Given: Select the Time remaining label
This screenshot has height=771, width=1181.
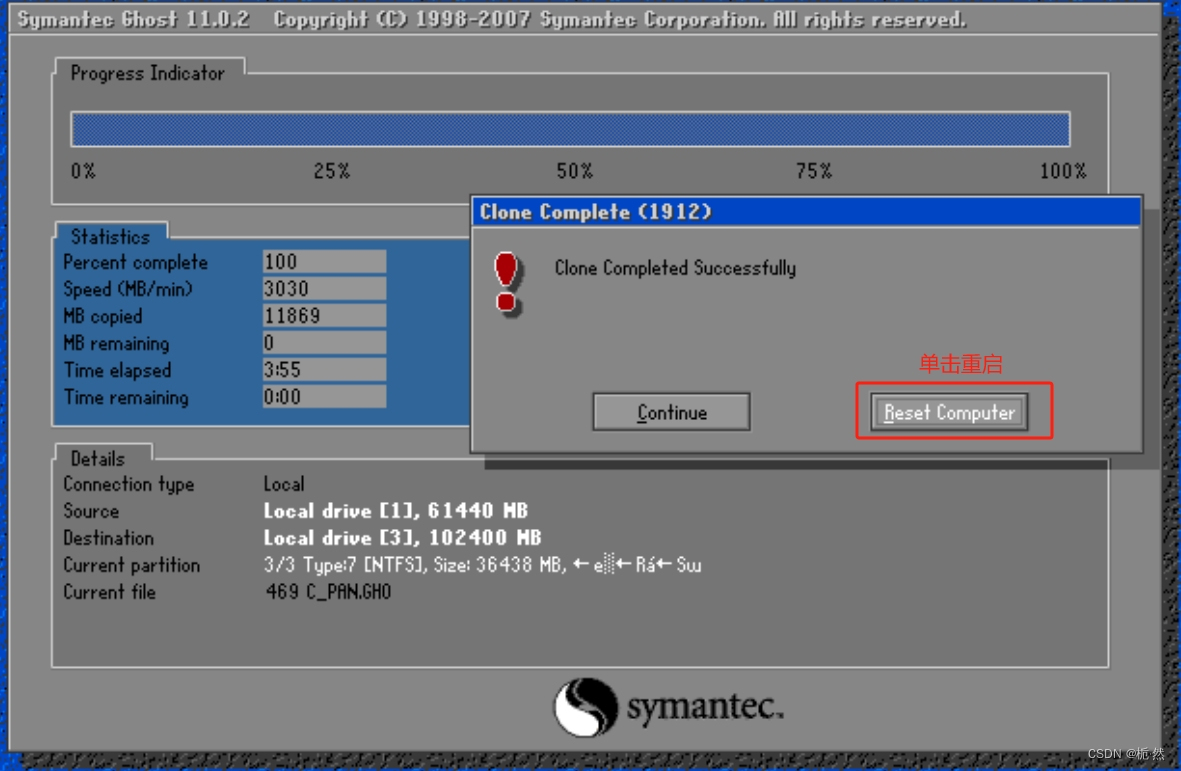Looking at the screenshot, I should coord(126,398).
